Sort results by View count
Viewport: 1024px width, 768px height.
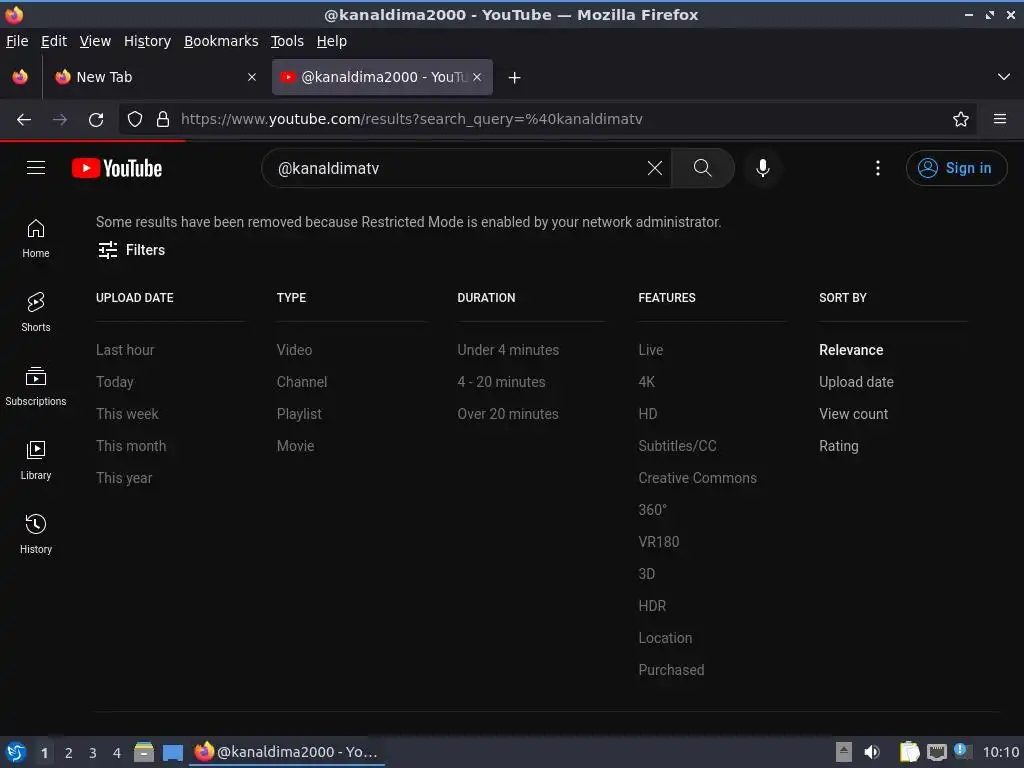(x=854, y=413)
